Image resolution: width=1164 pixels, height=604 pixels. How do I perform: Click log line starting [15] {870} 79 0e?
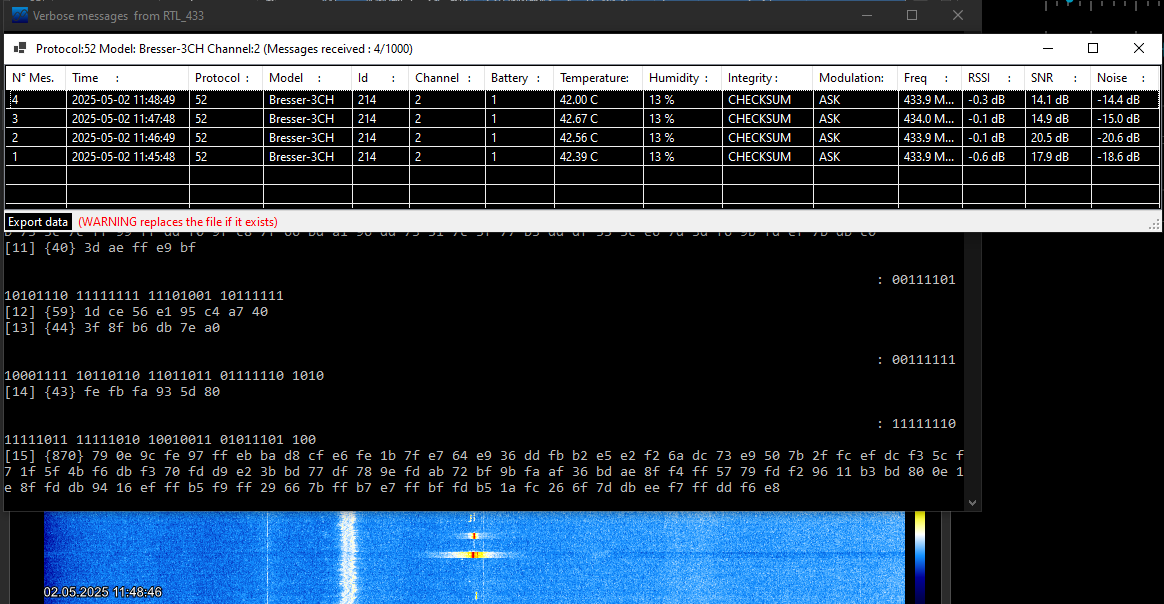[x=484, y=456]
